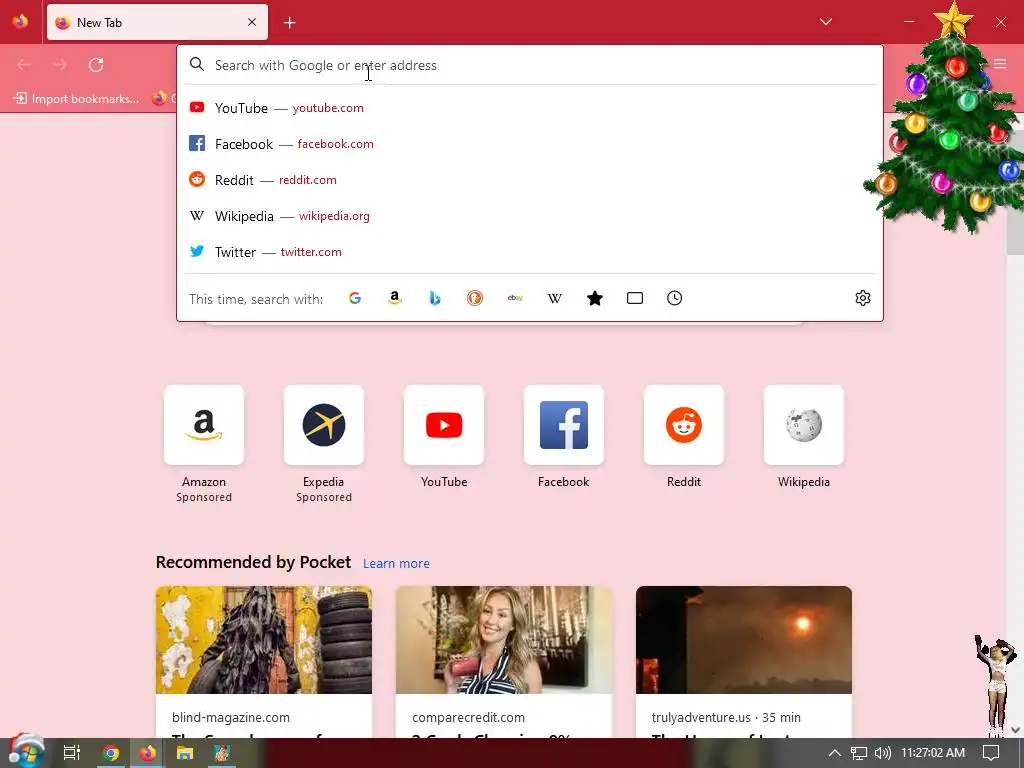Viewport: 1024px width, 768px height.
Task: Open the Windows Start button
Action: tap(25, 752)
